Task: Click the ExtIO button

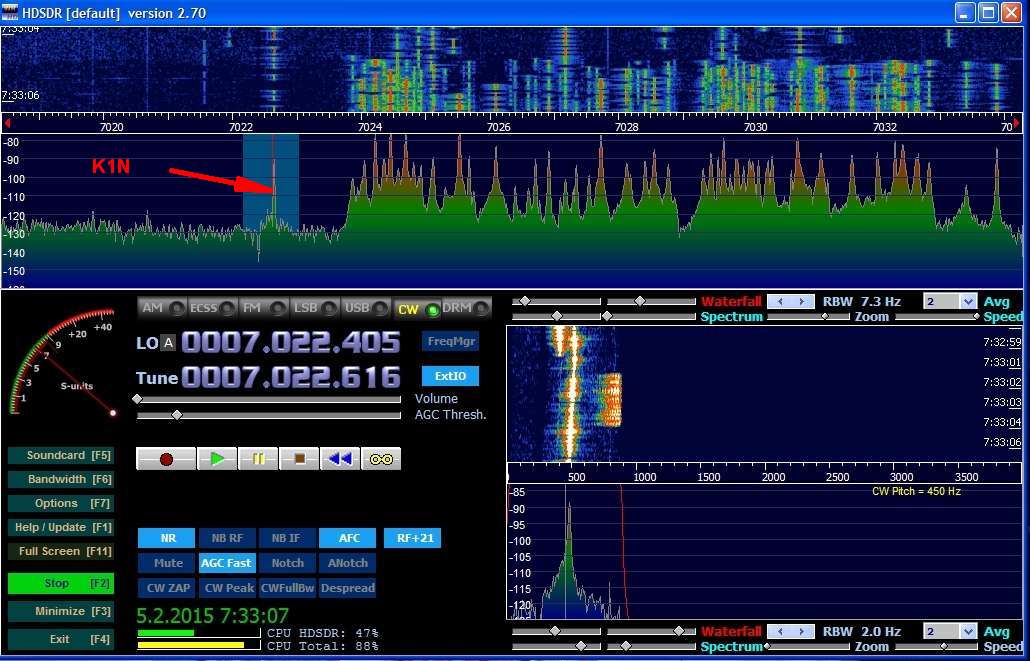Action: click(x=450, y=377)
